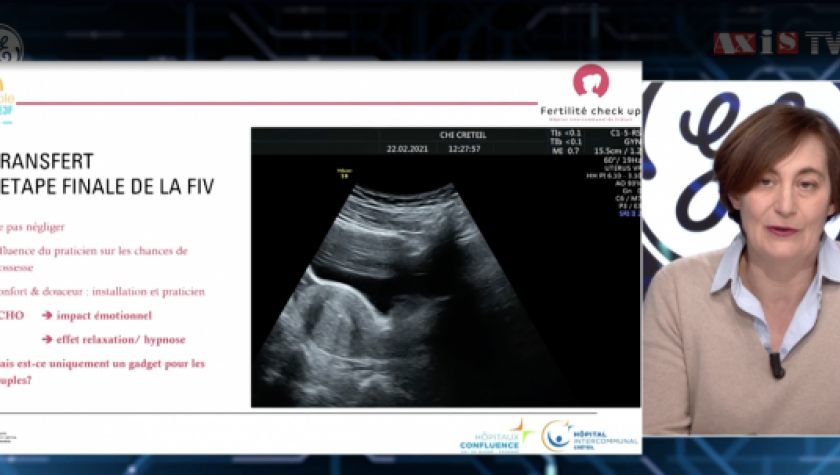Click the date '22.02.2021'

click(407, 149)
